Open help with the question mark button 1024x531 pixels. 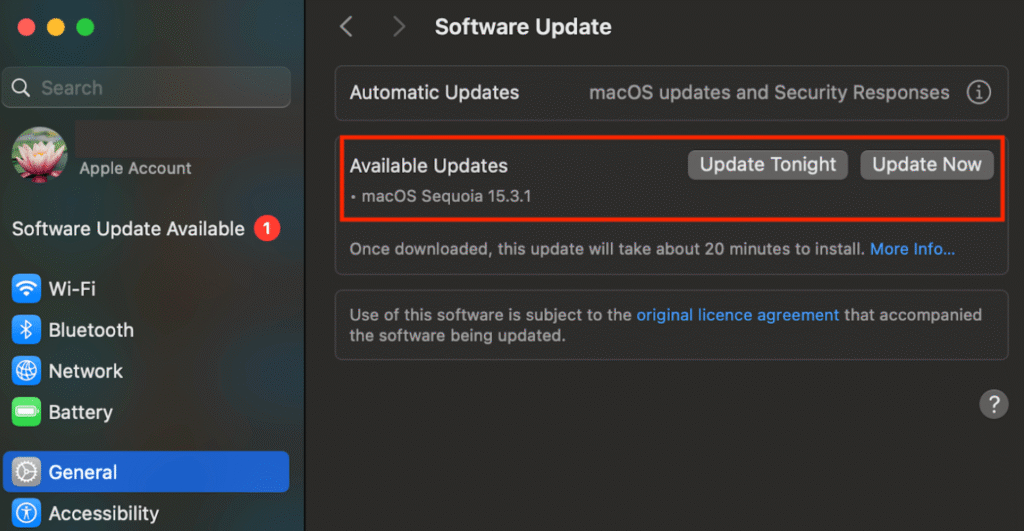(x=993, y=404)
